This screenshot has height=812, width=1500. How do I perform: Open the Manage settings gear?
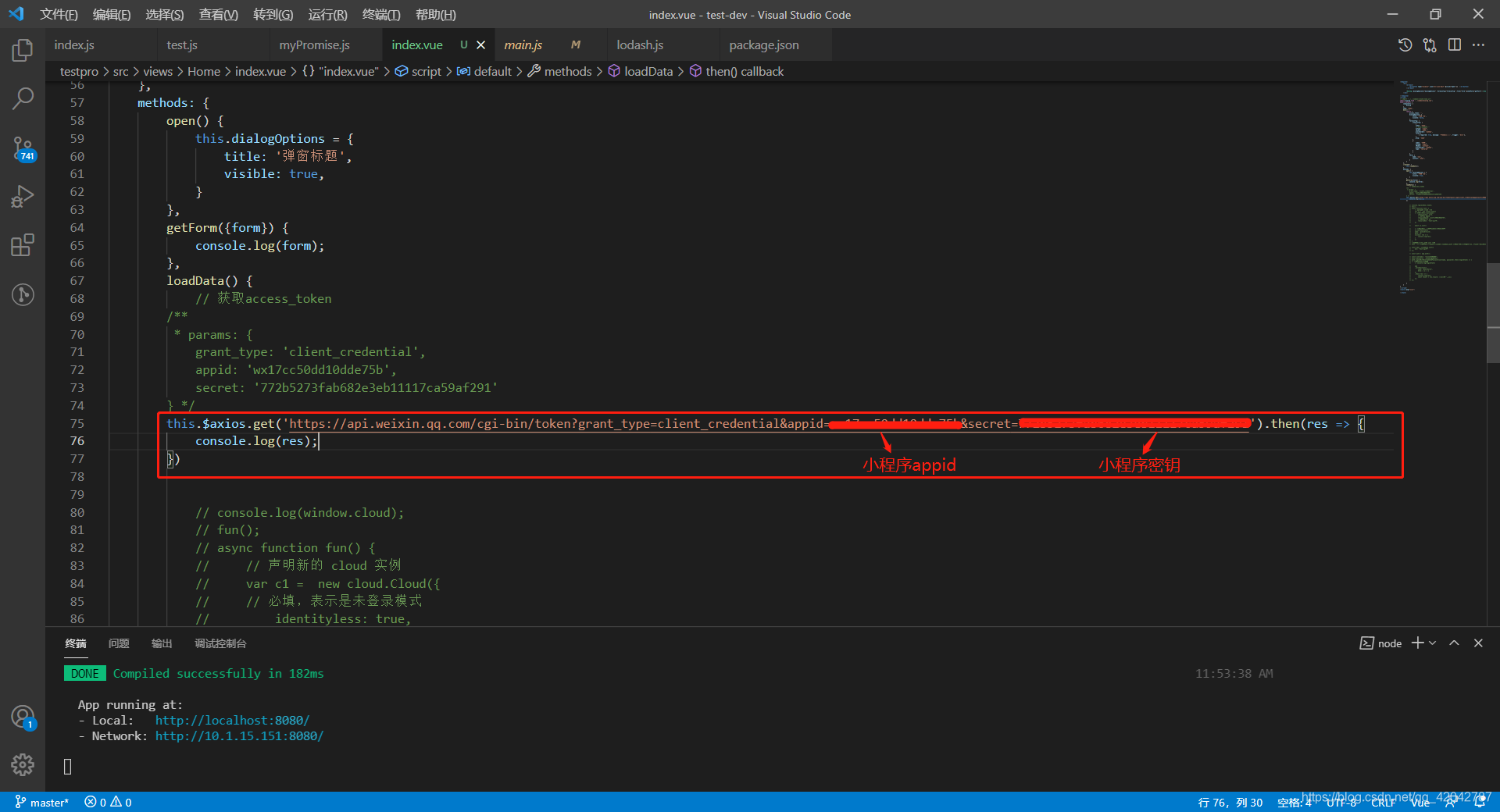tap(23, 764)
